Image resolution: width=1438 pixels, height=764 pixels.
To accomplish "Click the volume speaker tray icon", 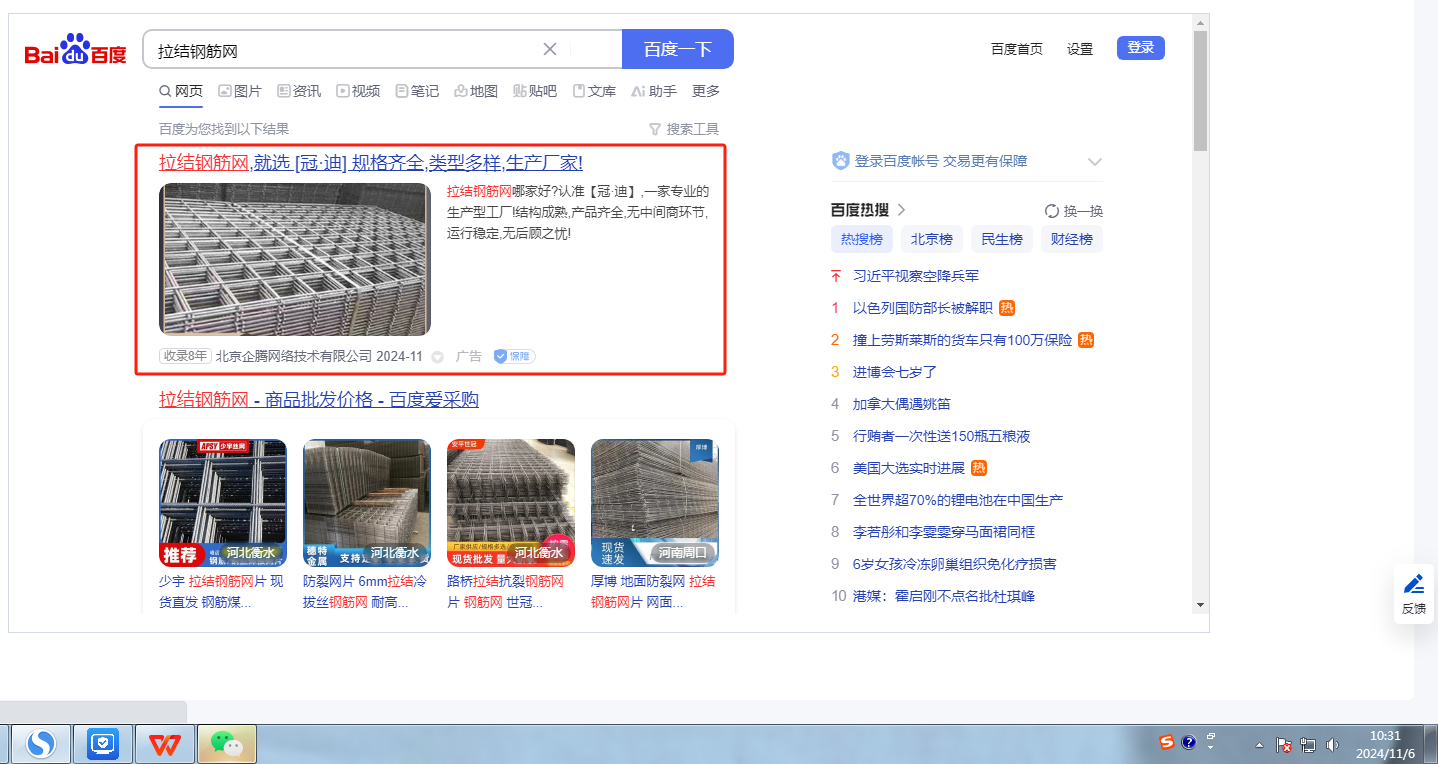I will (x=1332, y=745).
